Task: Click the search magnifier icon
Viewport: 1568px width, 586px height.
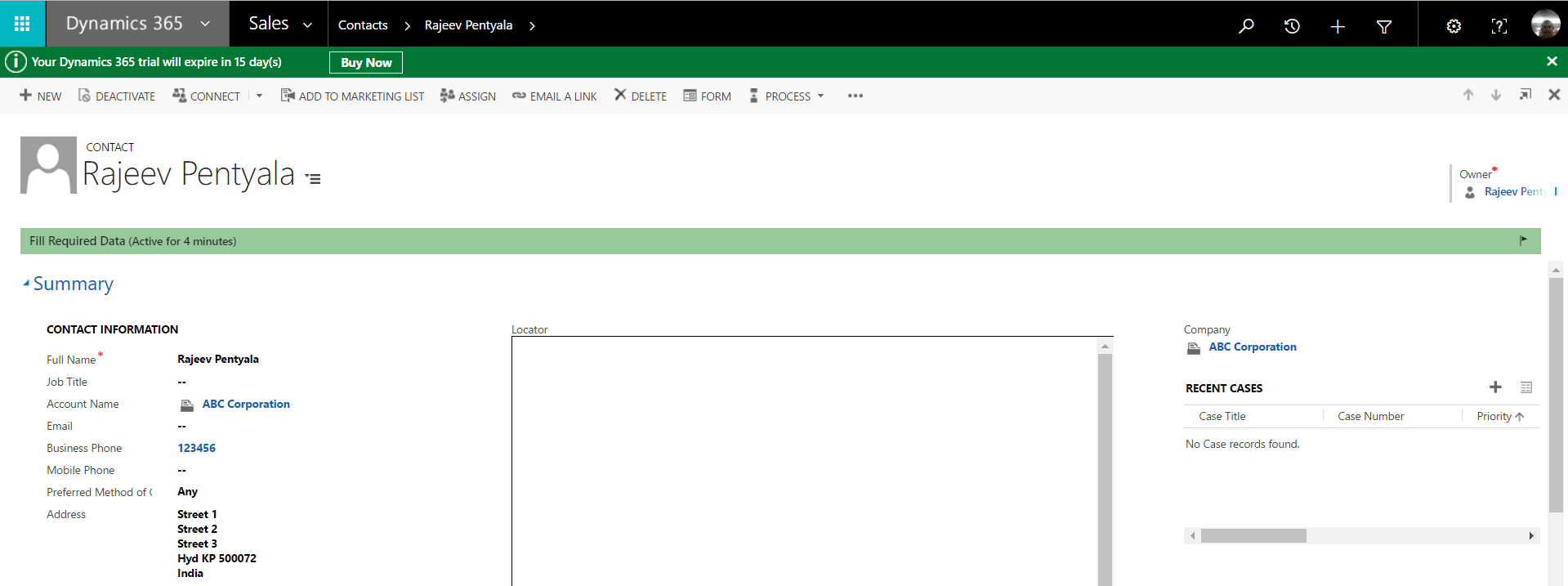Action: click(x=1246, y=26)
